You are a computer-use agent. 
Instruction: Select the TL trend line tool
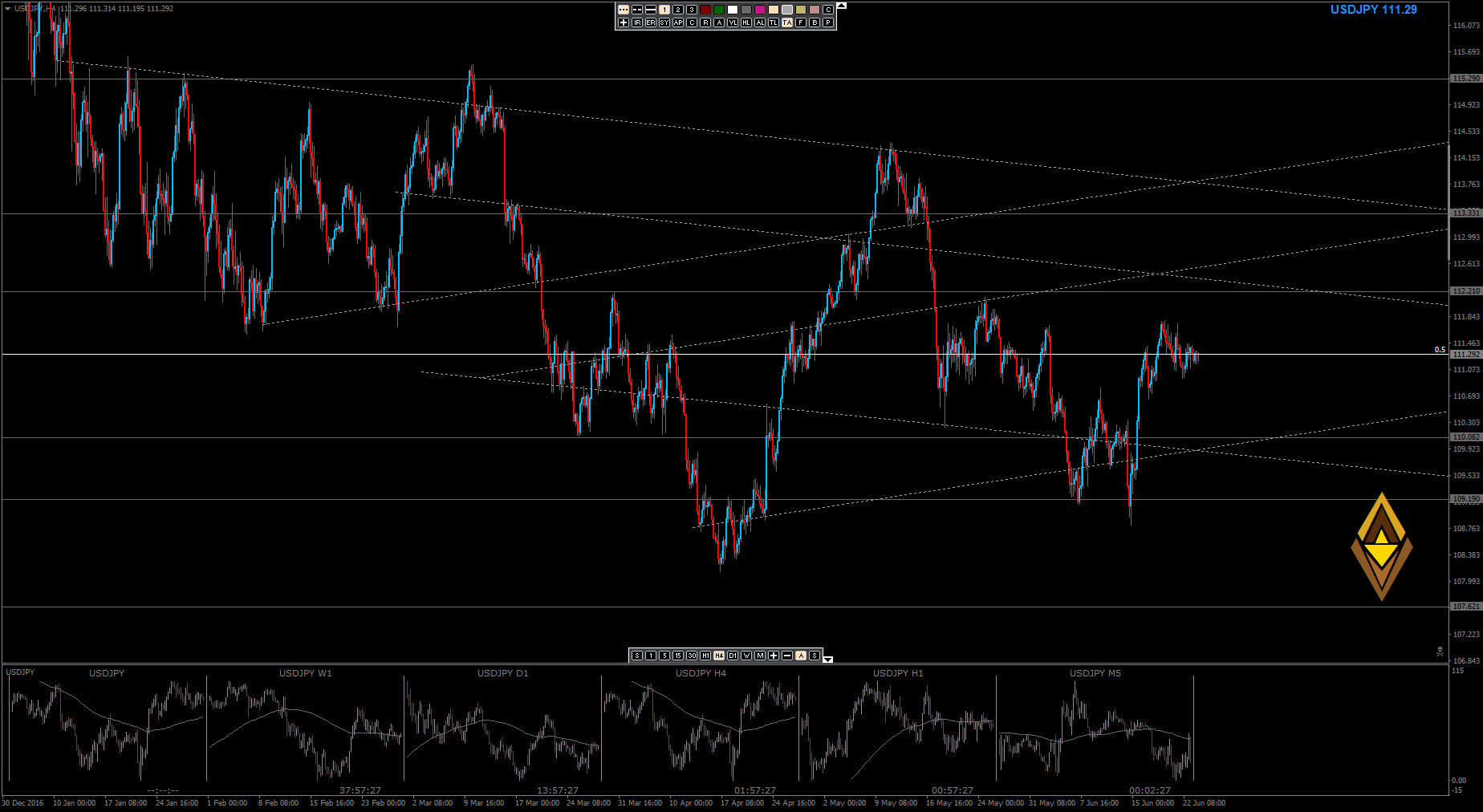click(x=774, y=22)
